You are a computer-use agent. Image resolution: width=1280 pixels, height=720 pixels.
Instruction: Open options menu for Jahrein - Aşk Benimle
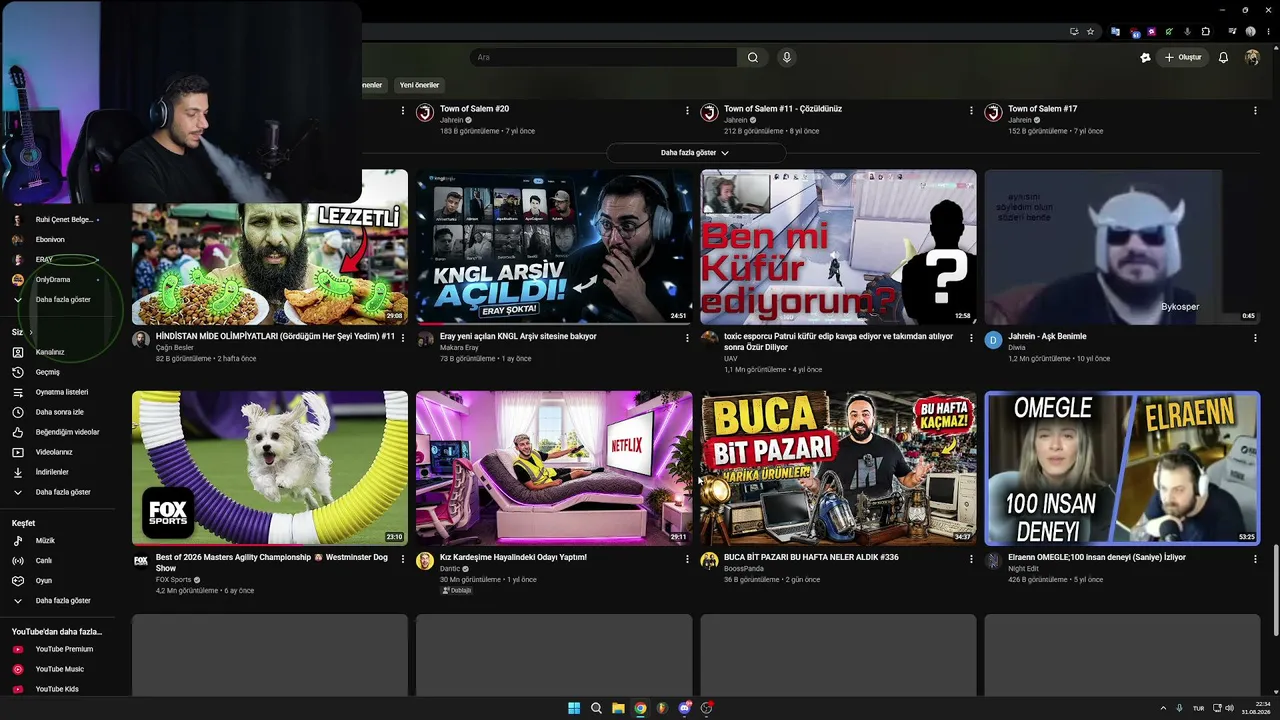(x=1255, y=338)
